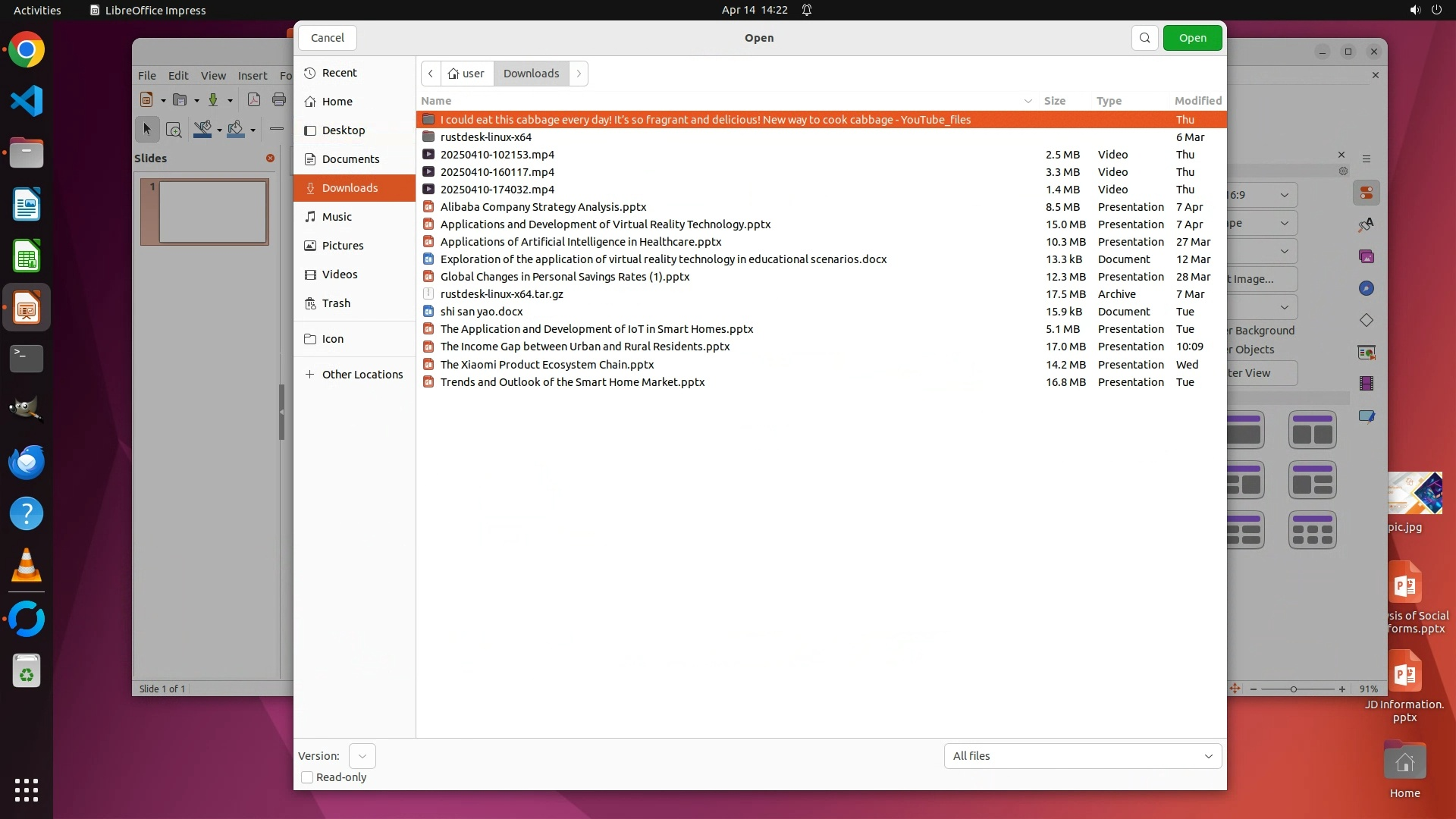Open Other Locations in the sidebar
This screenshot has width=1456, height=819.
(362, 375)
